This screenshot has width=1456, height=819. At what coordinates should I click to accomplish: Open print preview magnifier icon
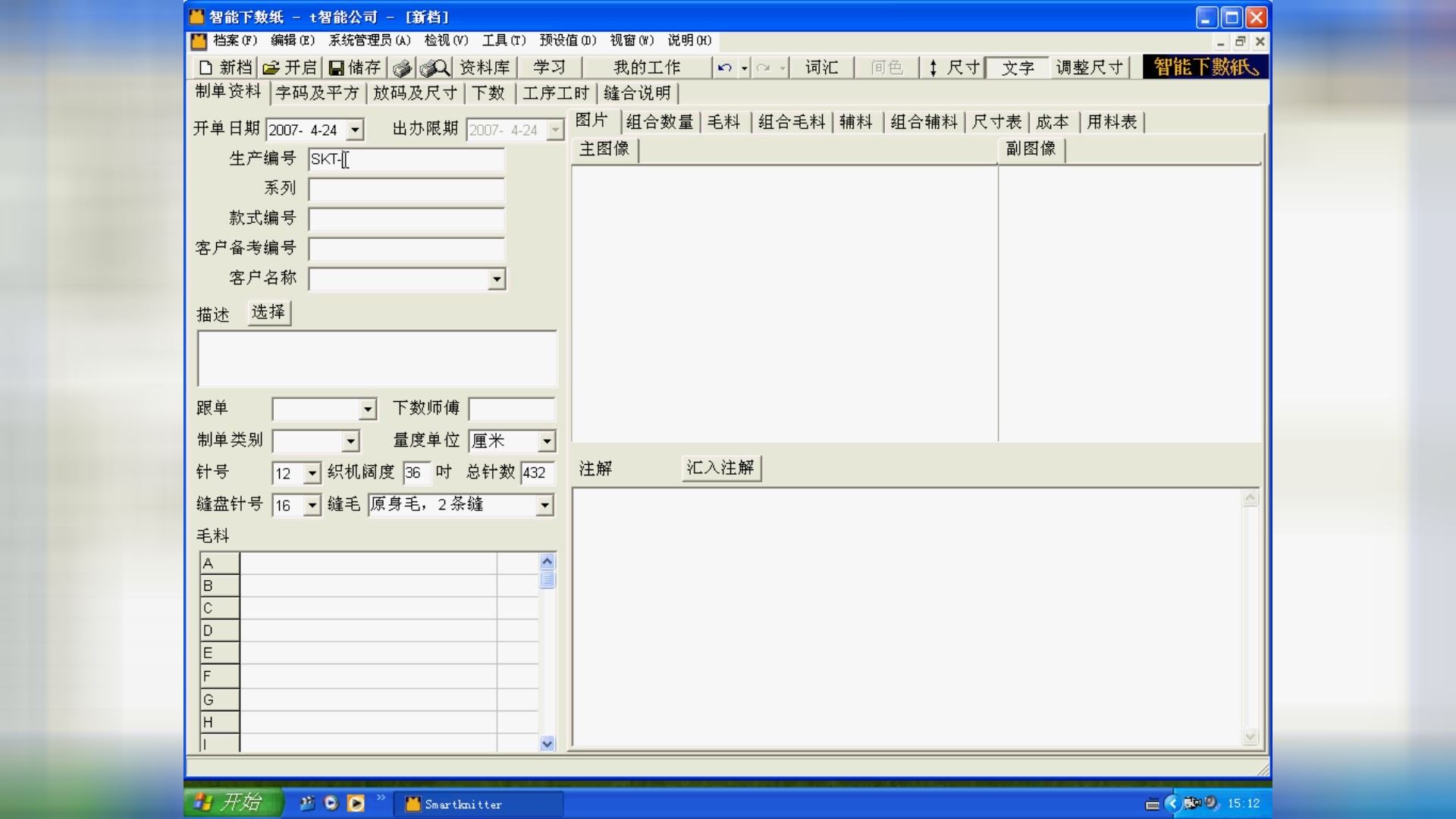(x=435, y=68)
